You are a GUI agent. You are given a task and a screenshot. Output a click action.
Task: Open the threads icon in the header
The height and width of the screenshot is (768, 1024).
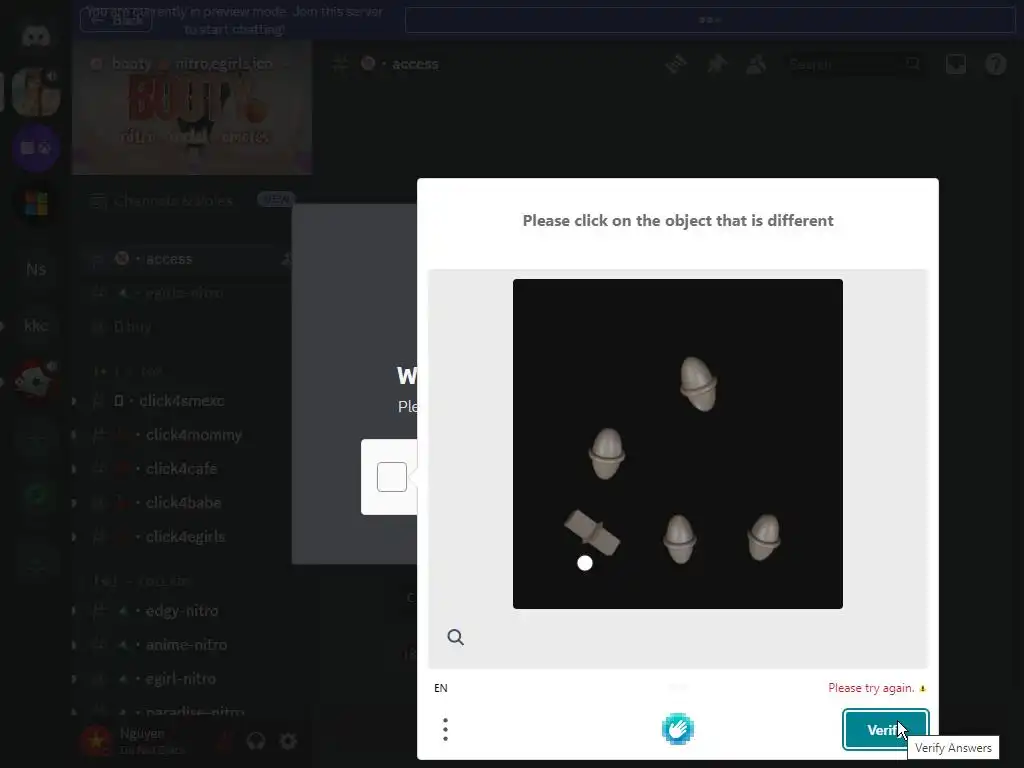tap(676, 63)
